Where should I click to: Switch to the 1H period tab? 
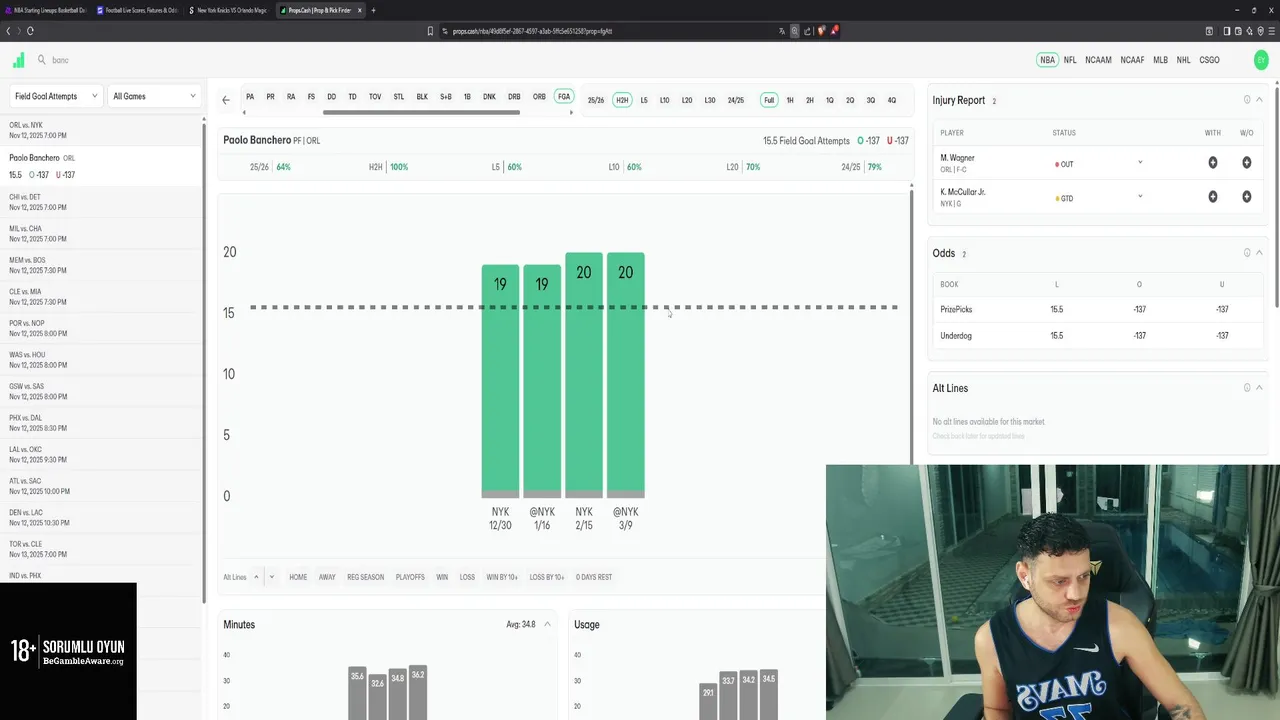click(790, 100)
